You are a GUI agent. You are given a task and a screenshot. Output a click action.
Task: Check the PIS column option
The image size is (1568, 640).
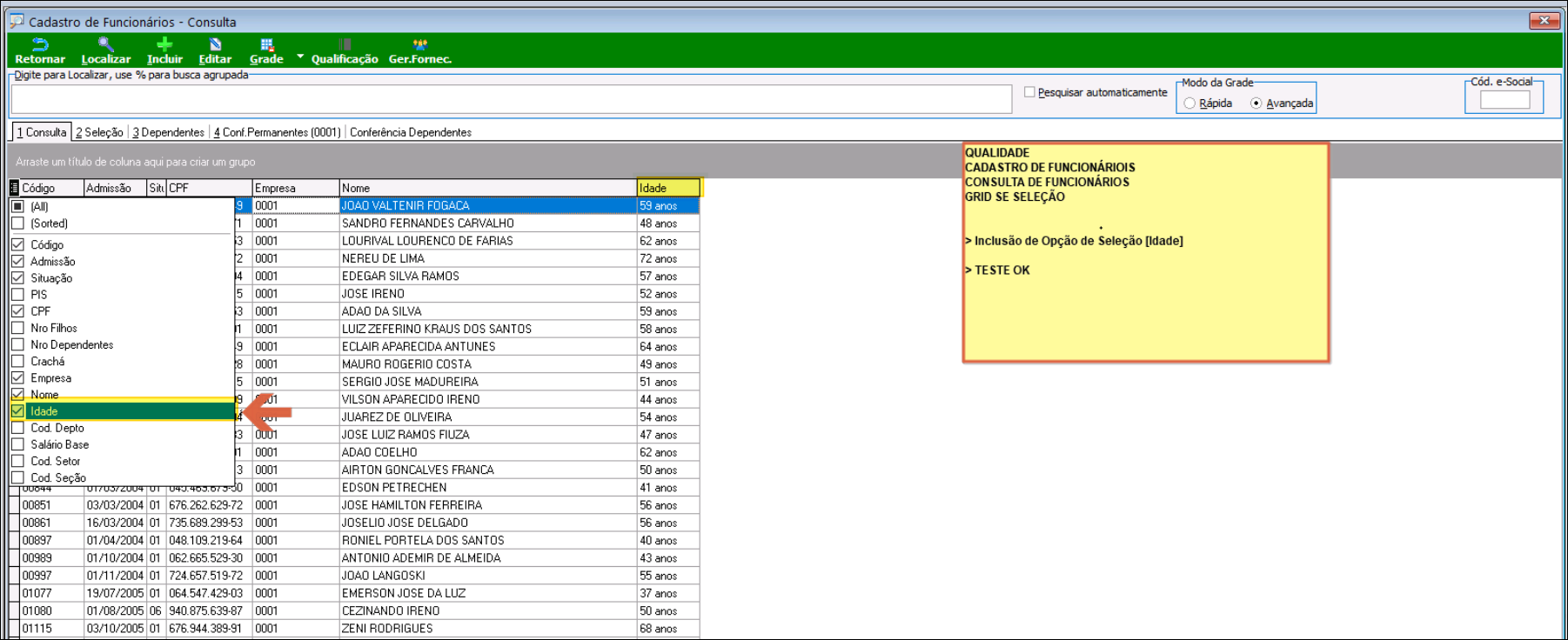click(17, 295)
